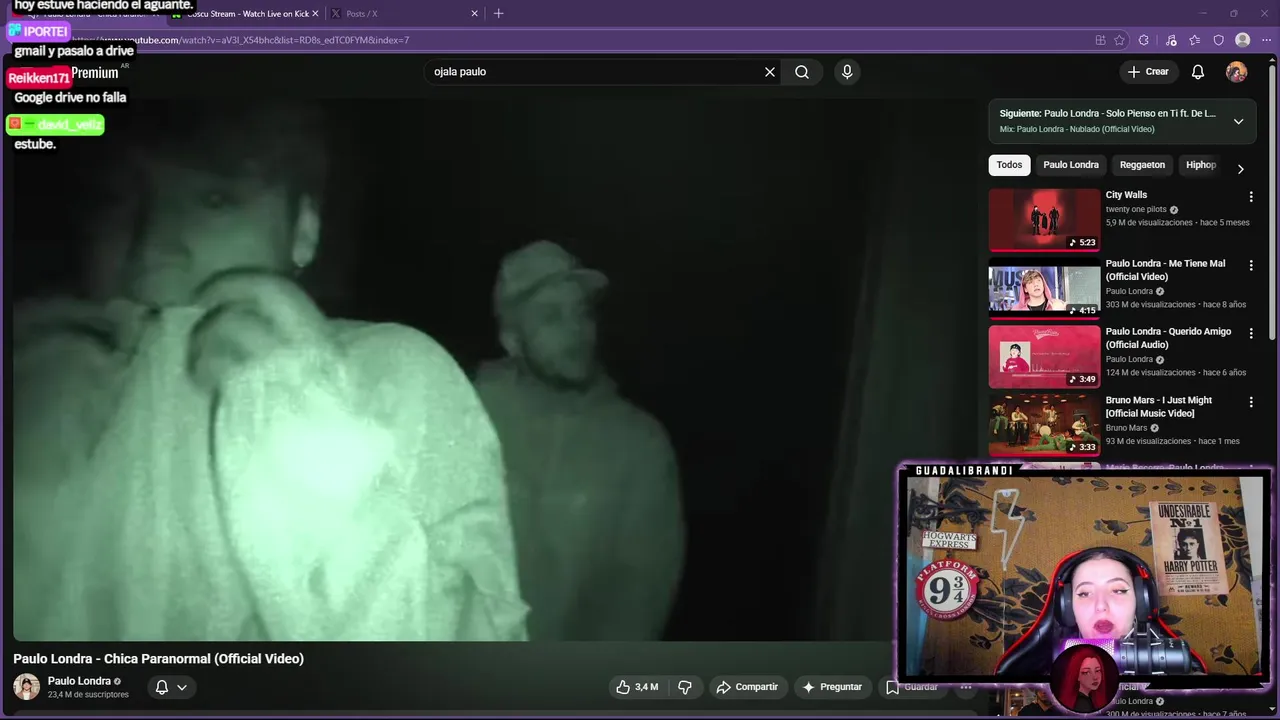Open Querido Amigo video thumbnail
The height and width of the screenshot is (720, 1280).
(x=1044, y=356)
